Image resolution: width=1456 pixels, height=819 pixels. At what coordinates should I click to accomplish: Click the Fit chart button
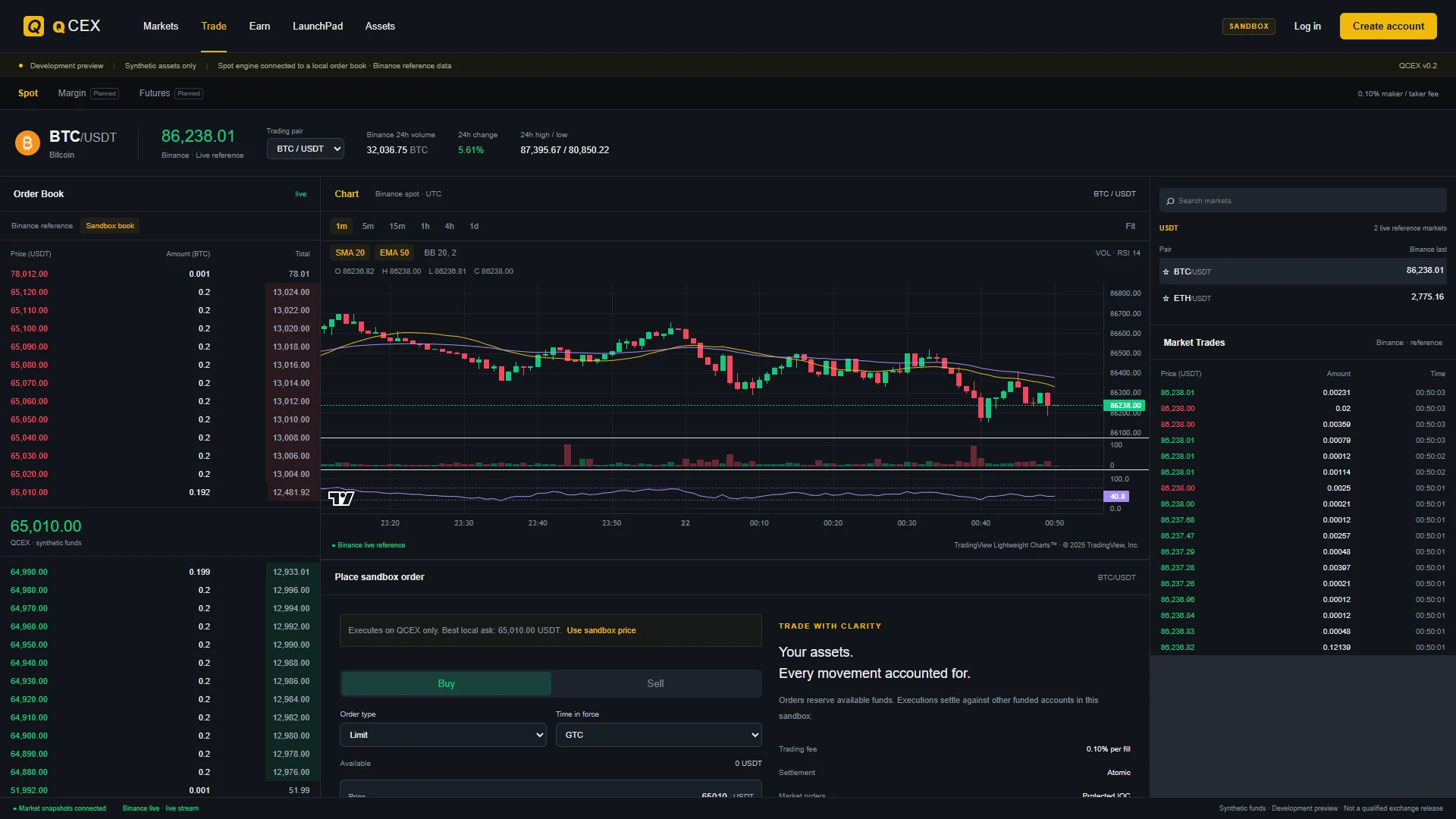[1131, 226]
